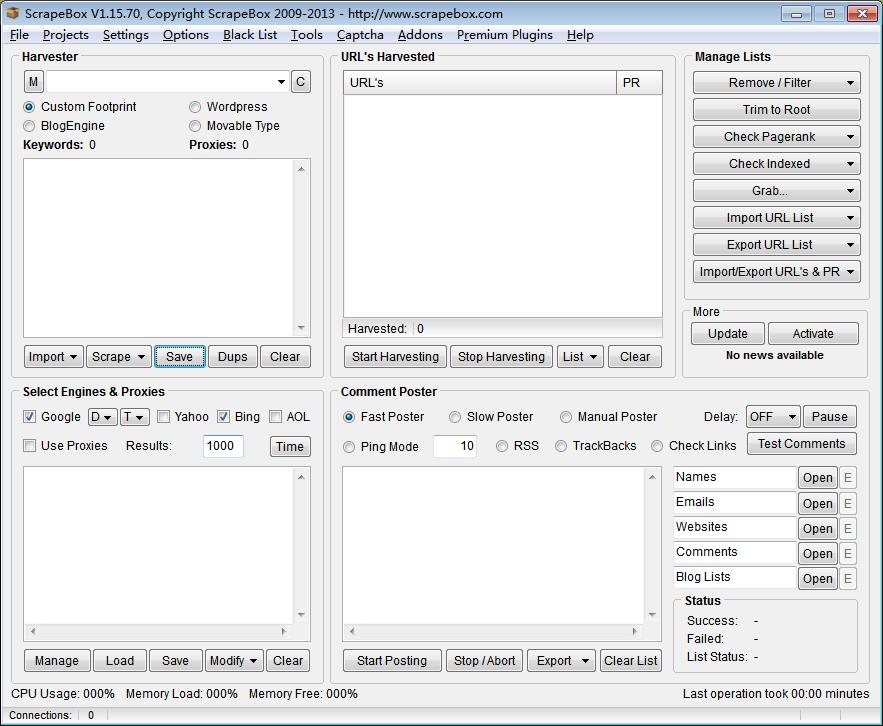883x726 pixels.
Task: Open Import/Export URL's & PR dropdown
Action: pos(777,272)
